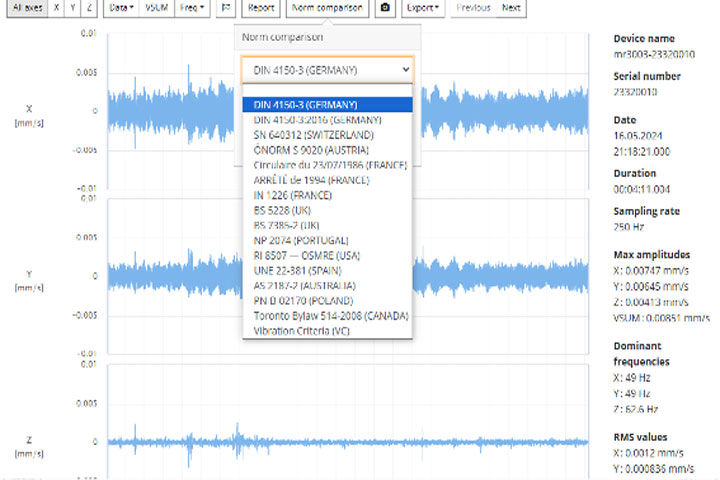This screenshot has width=720, height=480.
Task: Open the Report button
Action: (261, 8)
